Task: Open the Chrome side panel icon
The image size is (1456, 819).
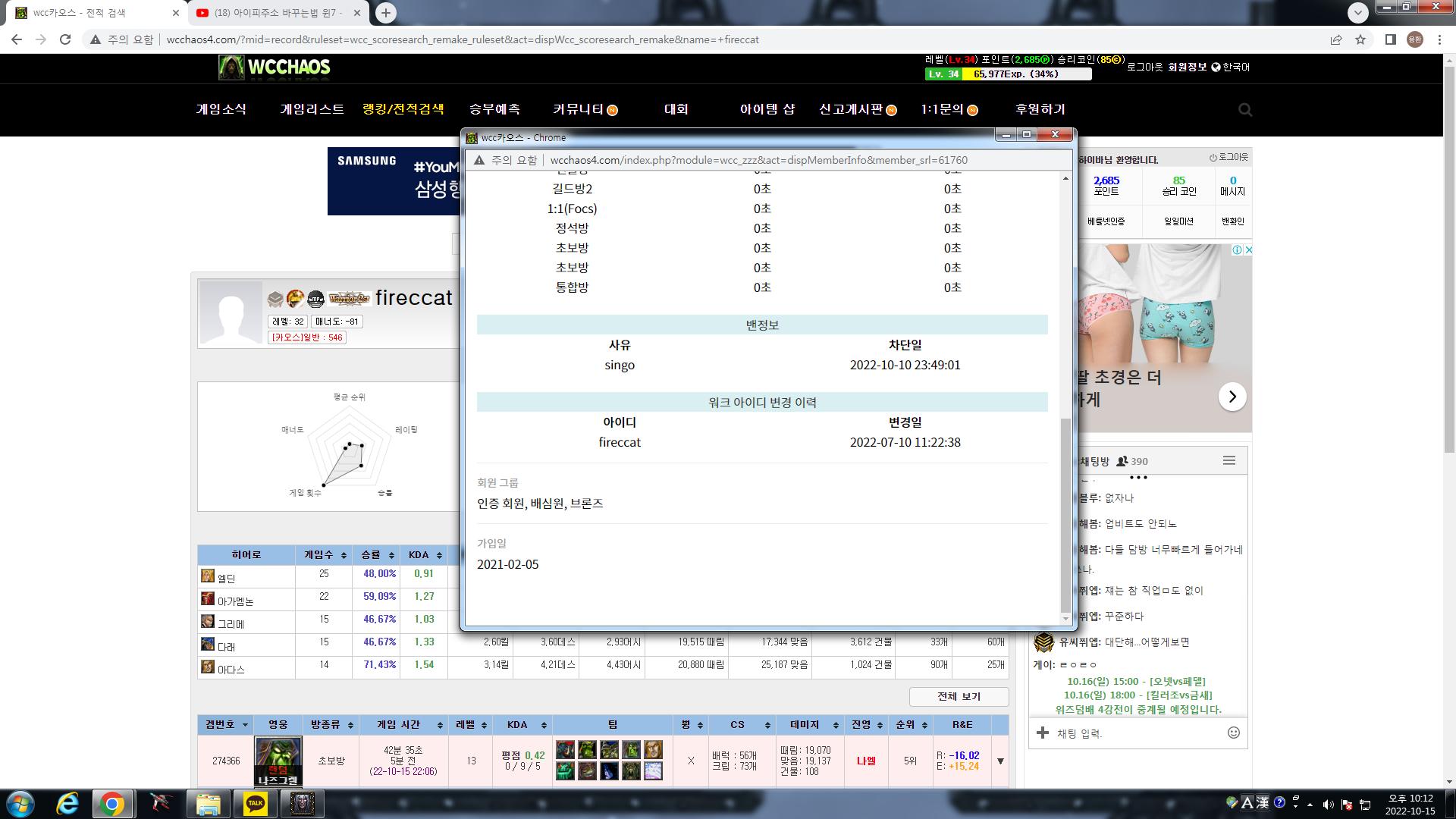Action: [x=1391, y=39]
